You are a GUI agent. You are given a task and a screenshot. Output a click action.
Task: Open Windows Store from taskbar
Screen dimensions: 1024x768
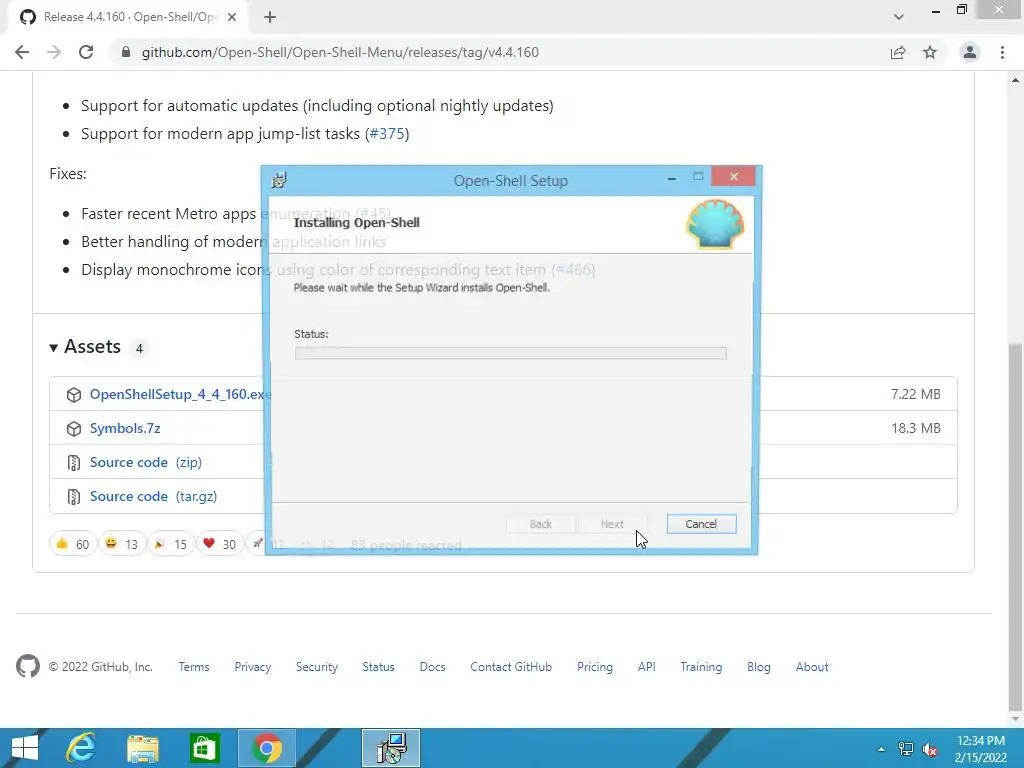[204, 748]
